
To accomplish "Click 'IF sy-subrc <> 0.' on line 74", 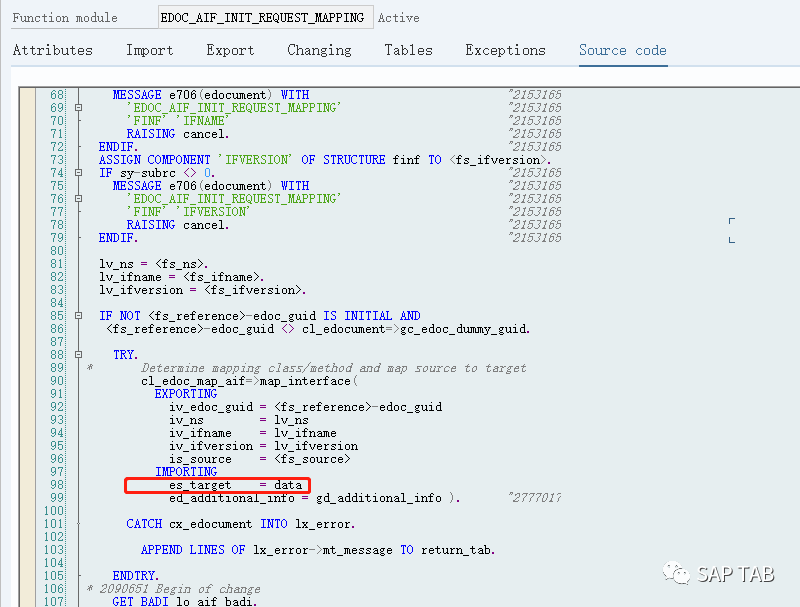I will [x=157, y=173].
